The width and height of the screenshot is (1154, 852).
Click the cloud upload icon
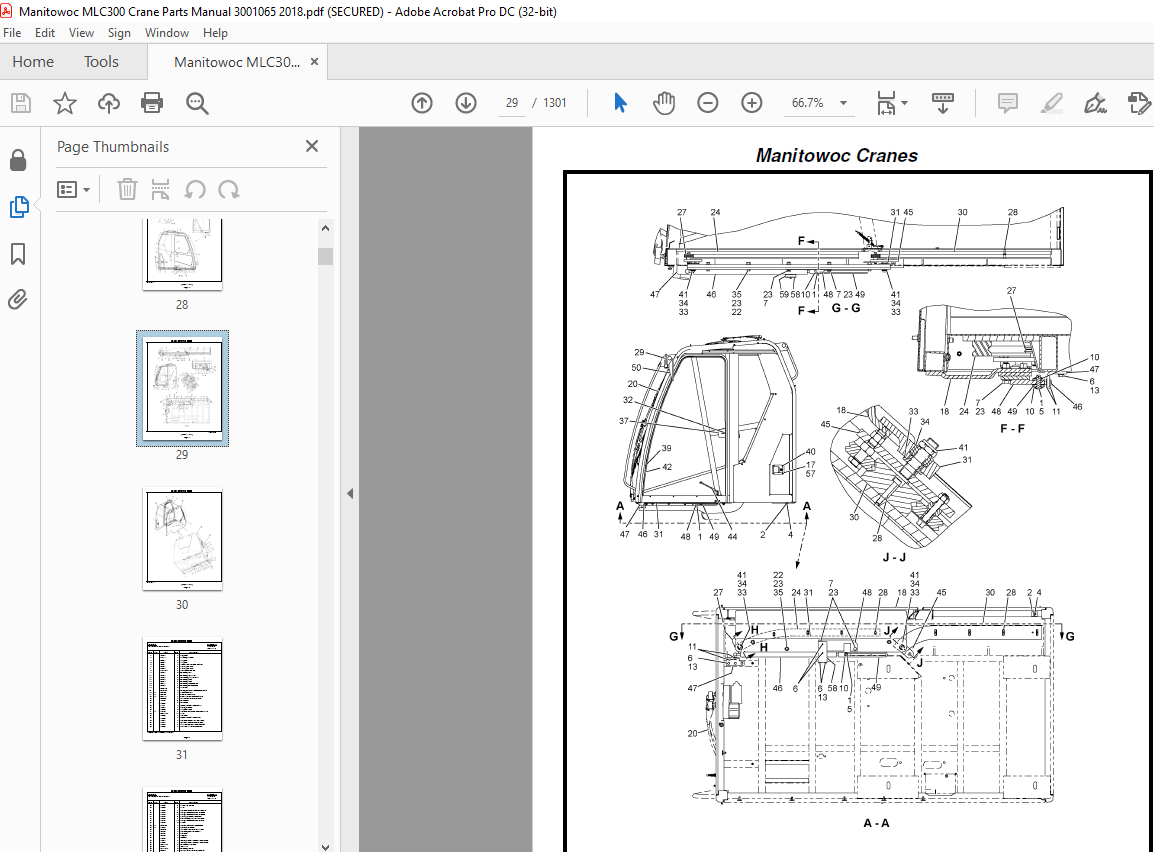[109, 103]
